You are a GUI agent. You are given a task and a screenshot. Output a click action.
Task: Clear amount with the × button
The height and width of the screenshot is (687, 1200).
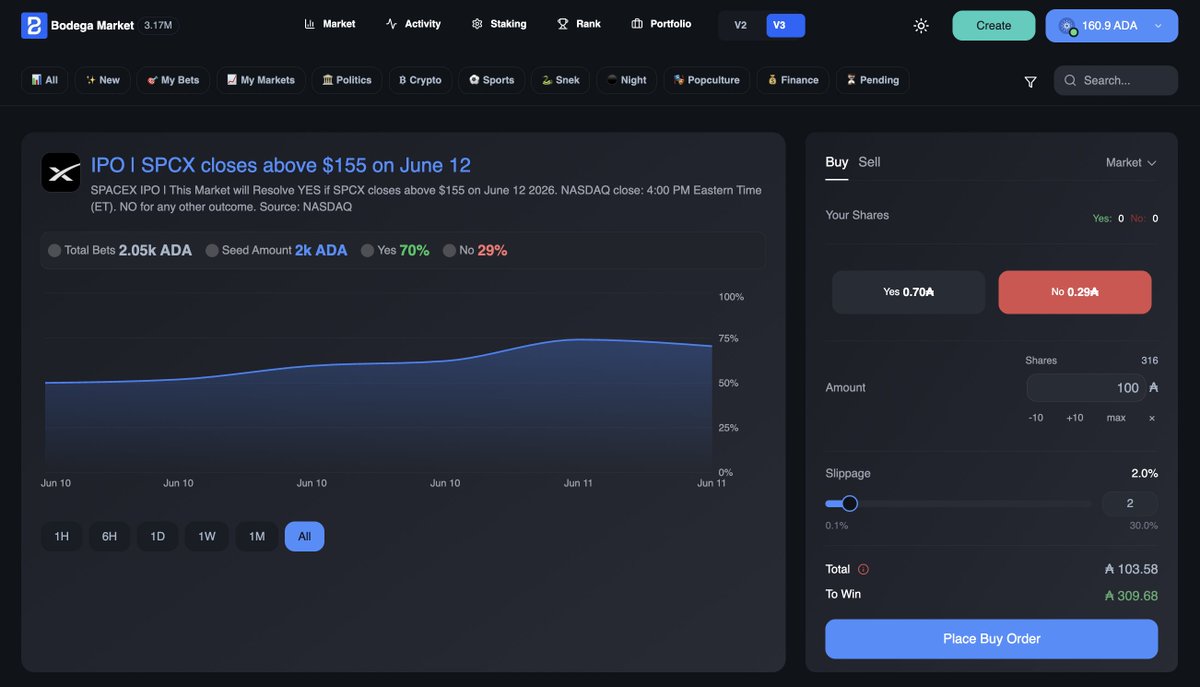[x=1152, y=418]
